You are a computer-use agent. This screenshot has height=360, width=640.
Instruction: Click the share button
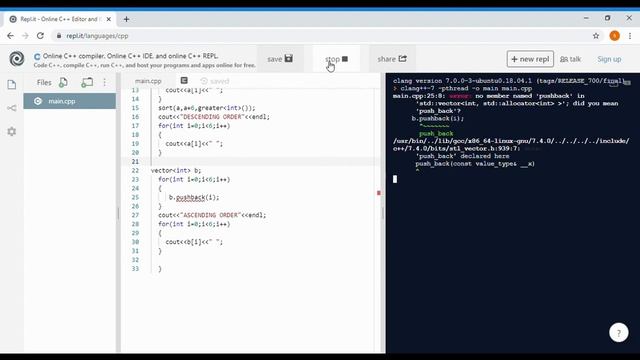point(392,59)
